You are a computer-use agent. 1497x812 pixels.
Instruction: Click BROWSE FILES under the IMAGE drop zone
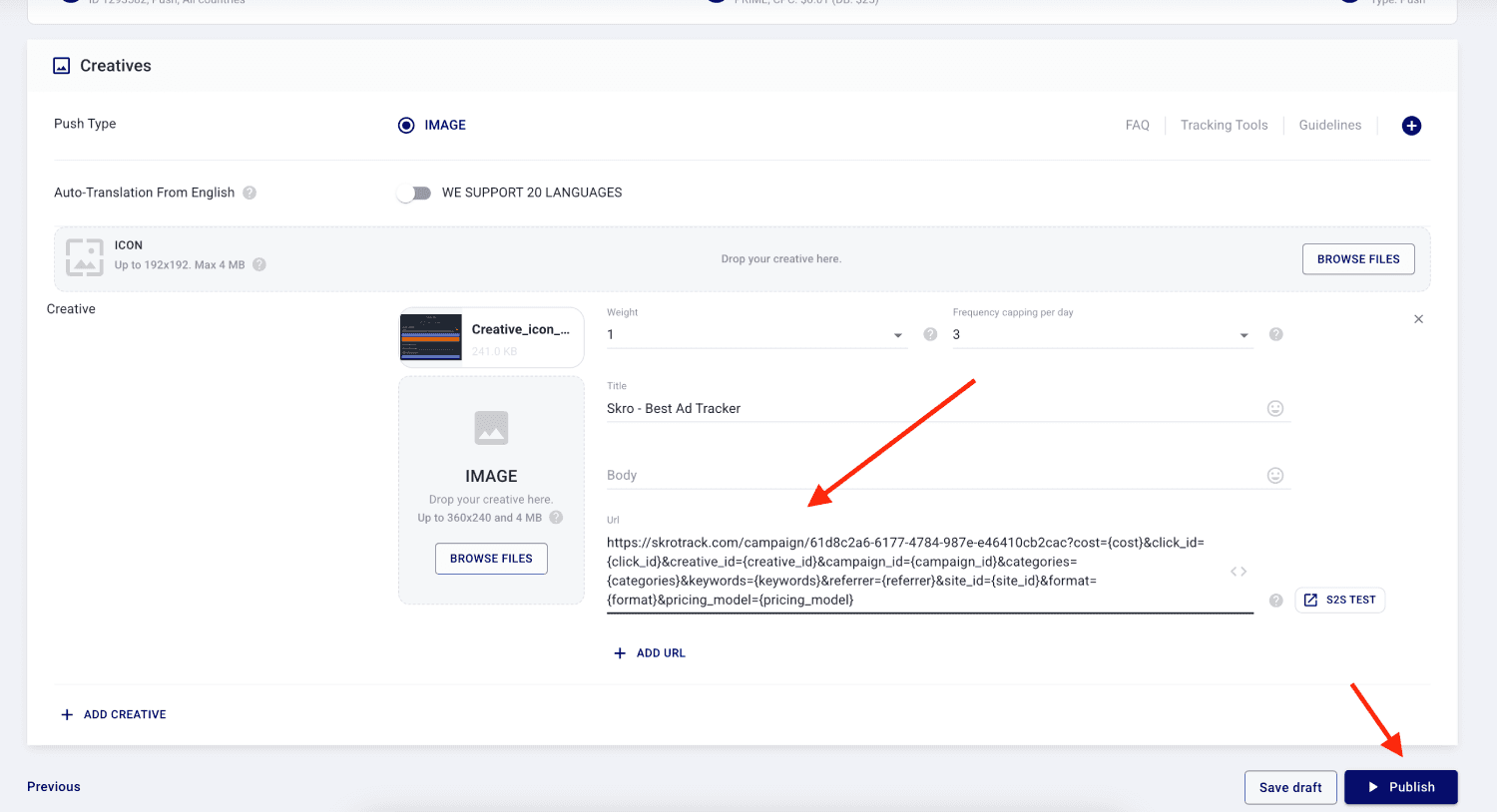(491, 559)
